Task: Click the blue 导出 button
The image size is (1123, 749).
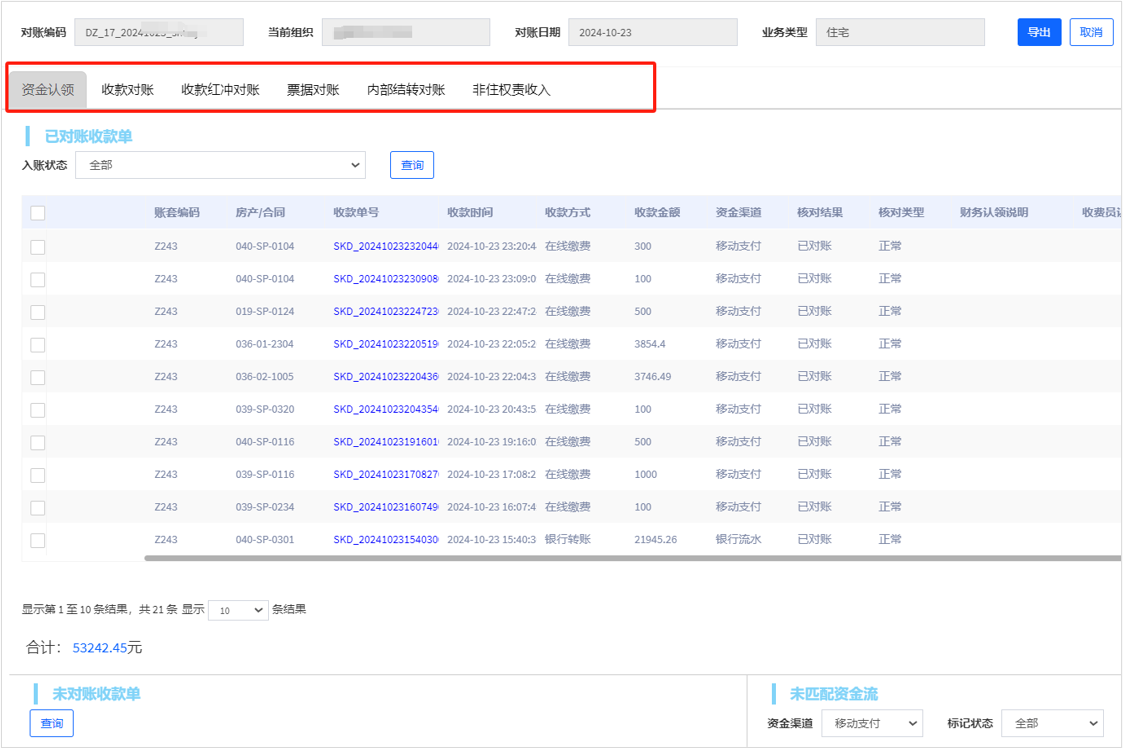Action: (x=1039, y=32)
